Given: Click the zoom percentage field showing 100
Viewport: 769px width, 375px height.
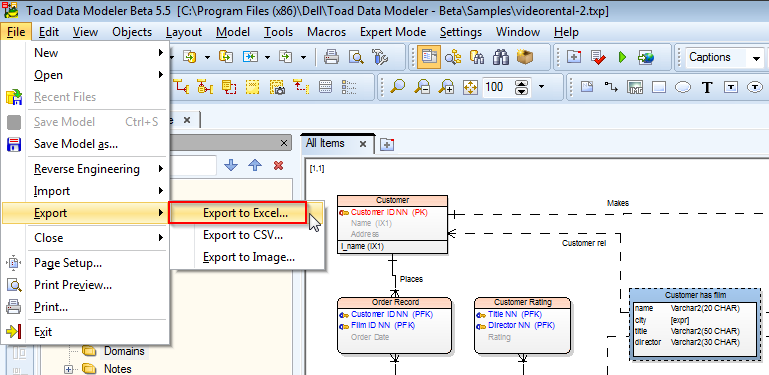Looking at the screenshot, I should point(498,87).
